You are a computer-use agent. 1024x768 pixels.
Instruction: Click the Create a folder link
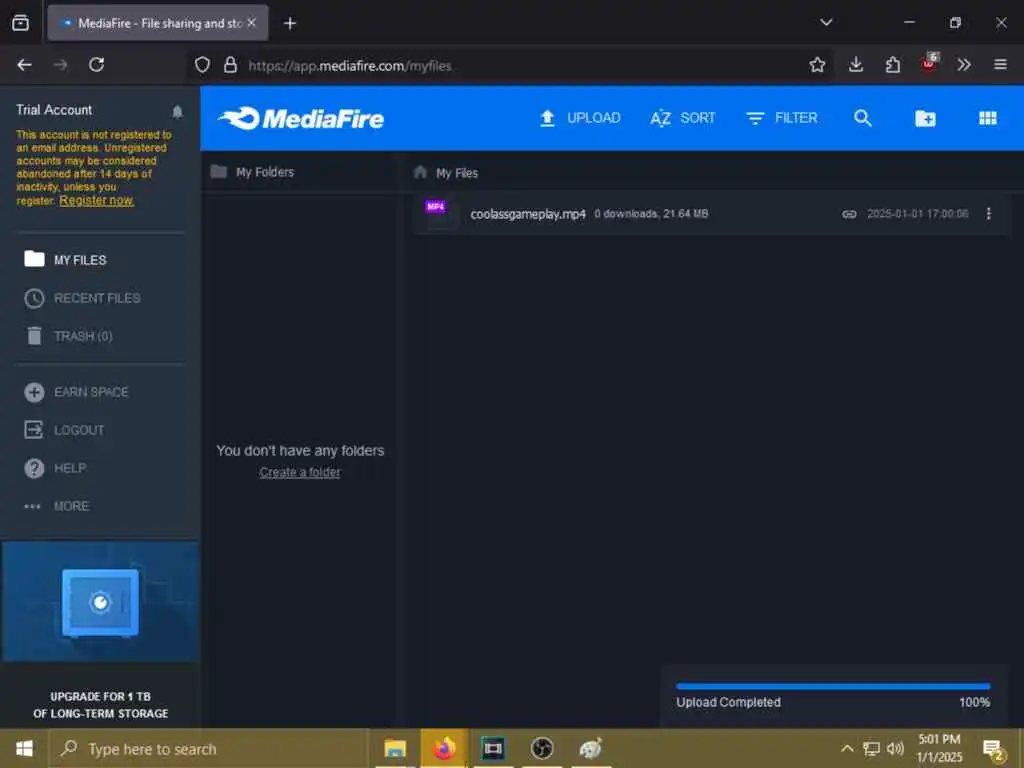coord(300,472)
